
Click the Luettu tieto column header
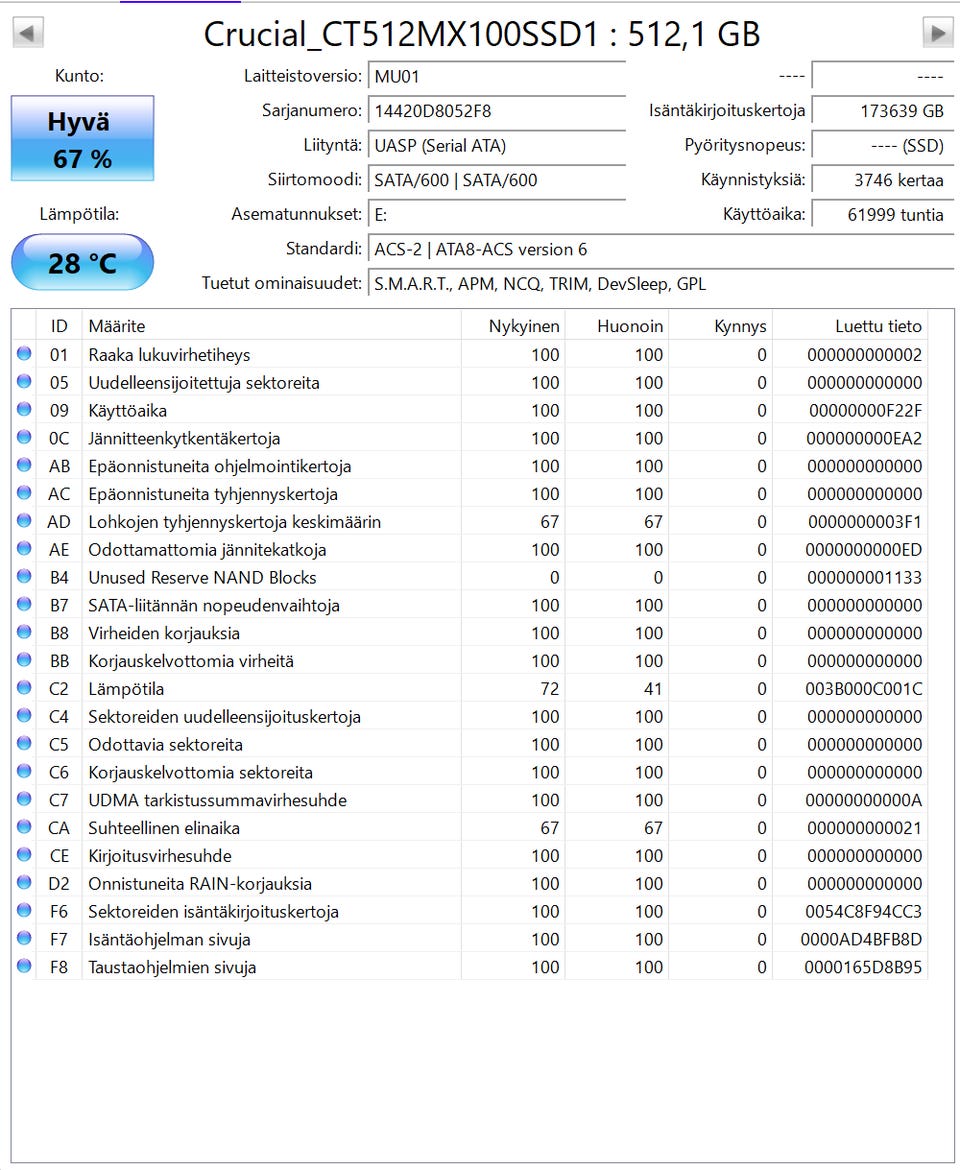tap(850, 325)
